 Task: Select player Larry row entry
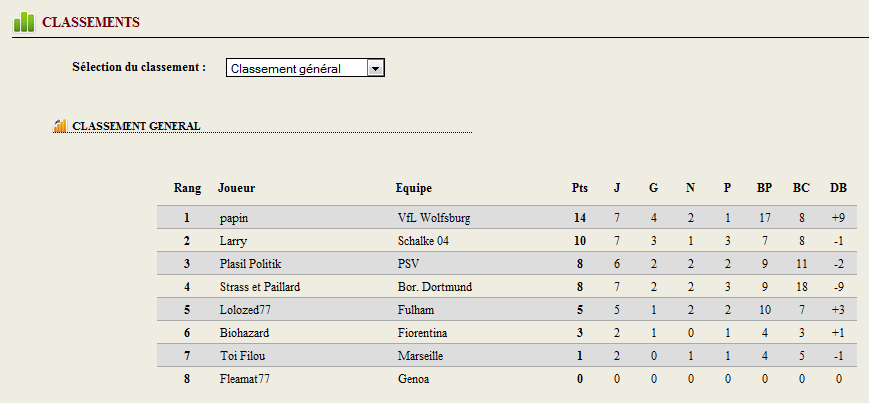[x=233, y=241]
